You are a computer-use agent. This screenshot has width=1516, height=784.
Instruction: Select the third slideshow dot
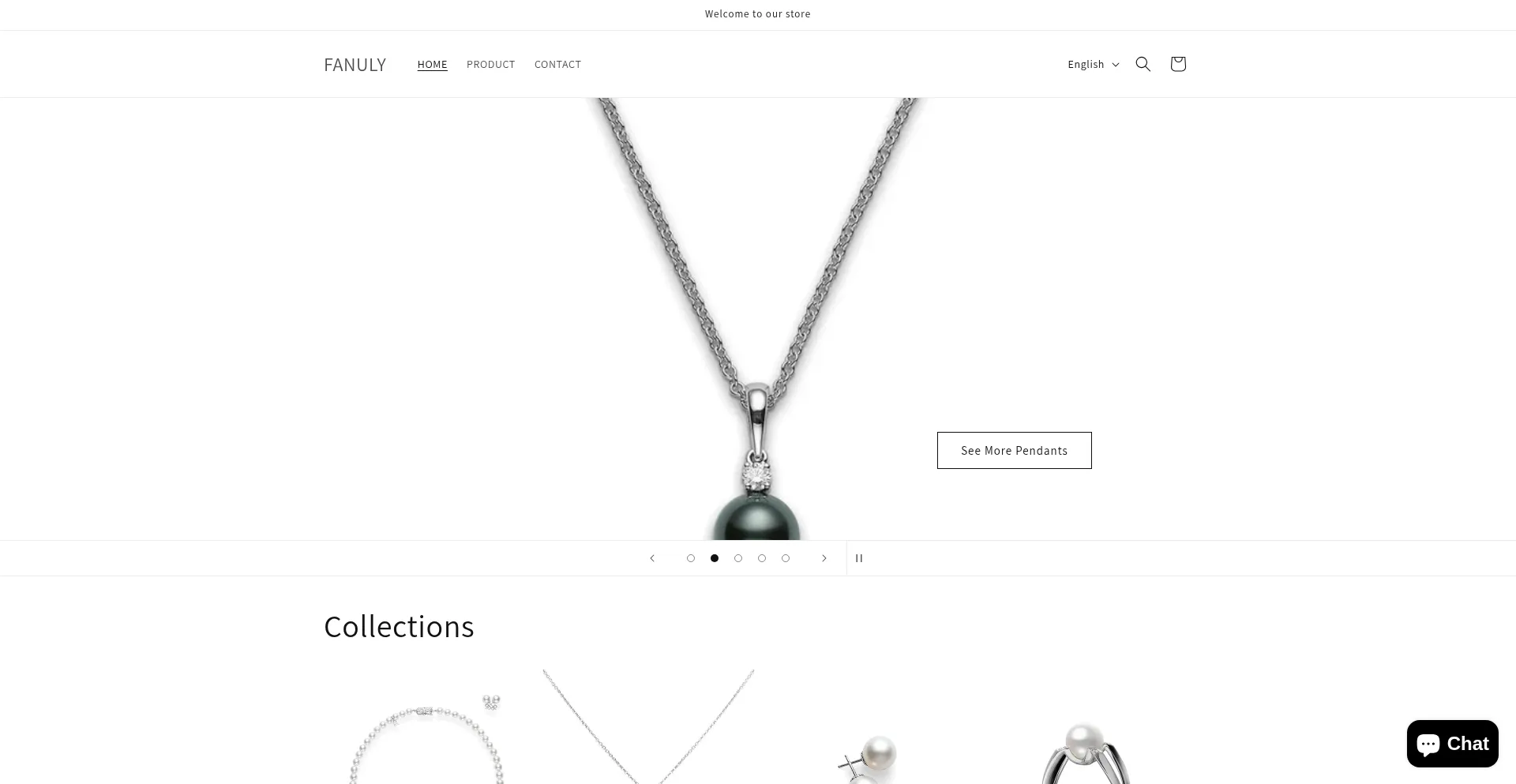tap(738, 558)
